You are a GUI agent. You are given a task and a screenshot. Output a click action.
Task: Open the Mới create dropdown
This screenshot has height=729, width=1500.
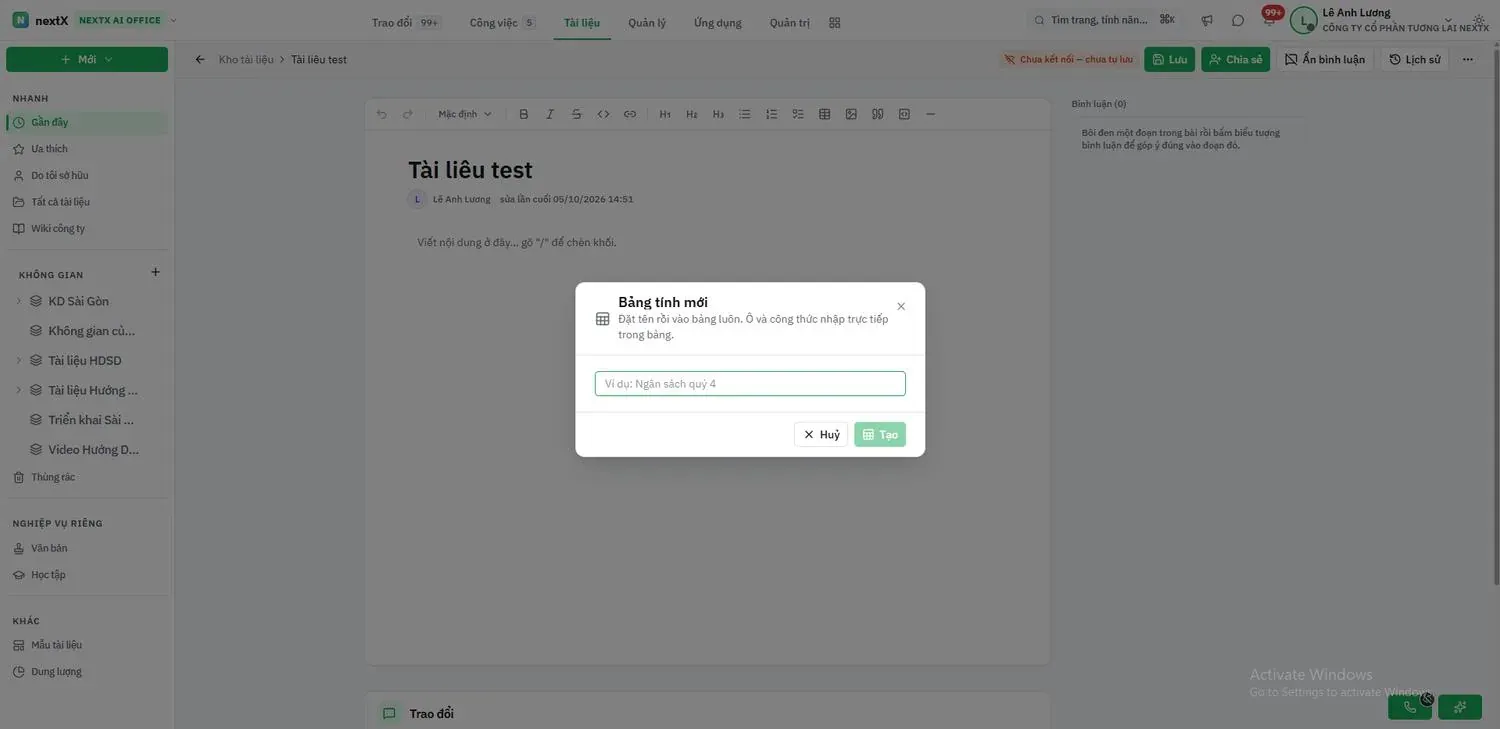(x=87, y=59)
